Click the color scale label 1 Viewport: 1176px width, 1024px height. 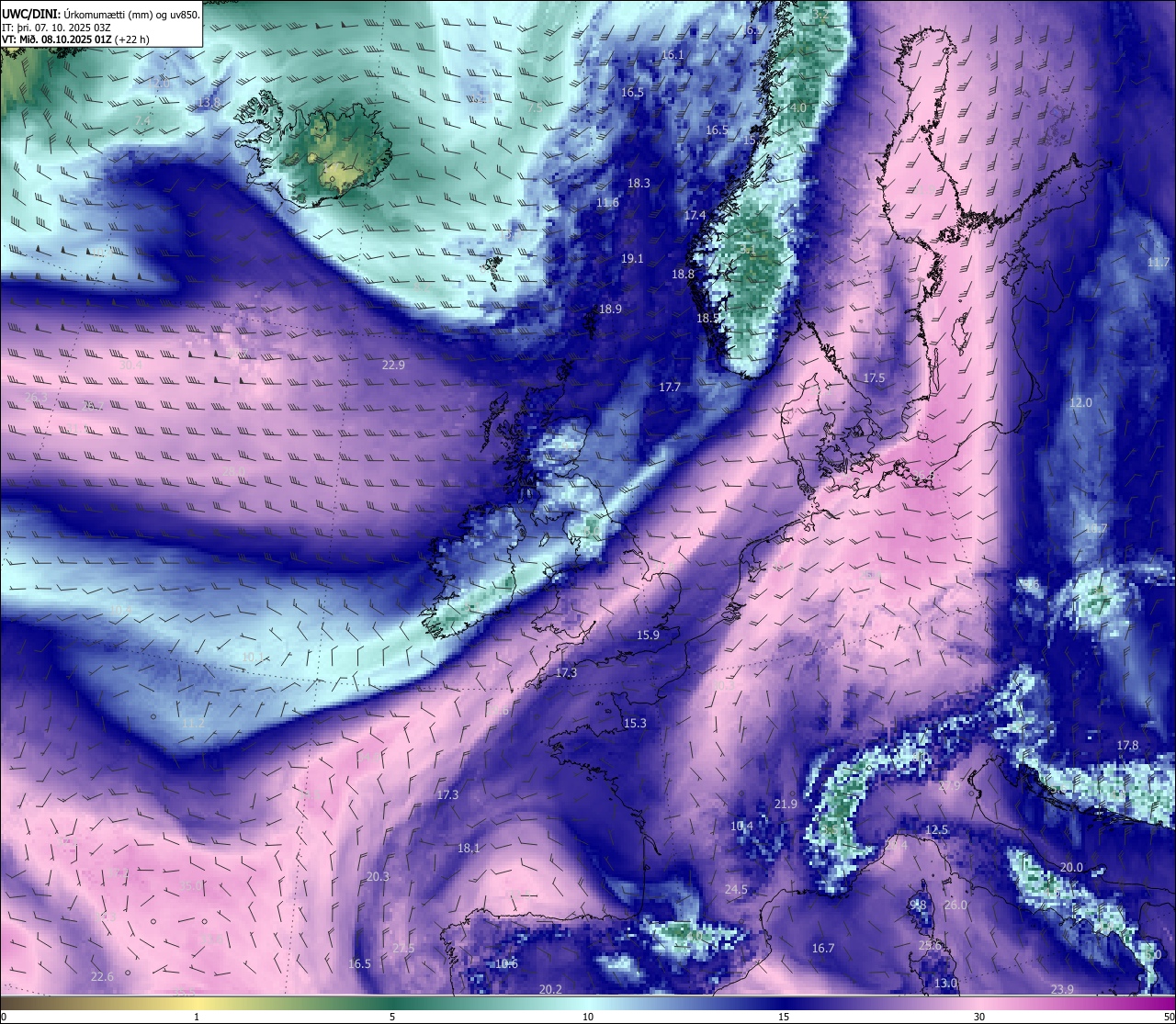pyautogui.click(x=197, y=1017)
